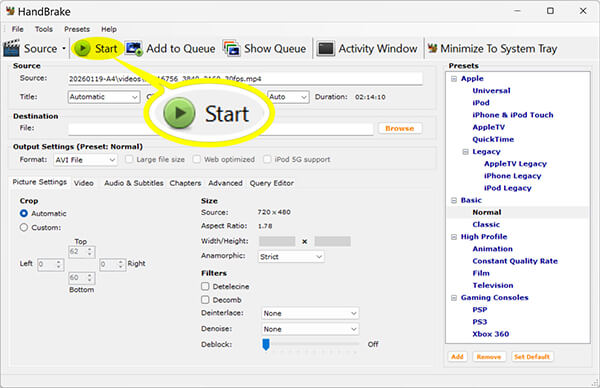The height and width of the screenshot is (388, 600).
Task: Click Minimize To System Tray icon
Action: (x=432, y=48)
